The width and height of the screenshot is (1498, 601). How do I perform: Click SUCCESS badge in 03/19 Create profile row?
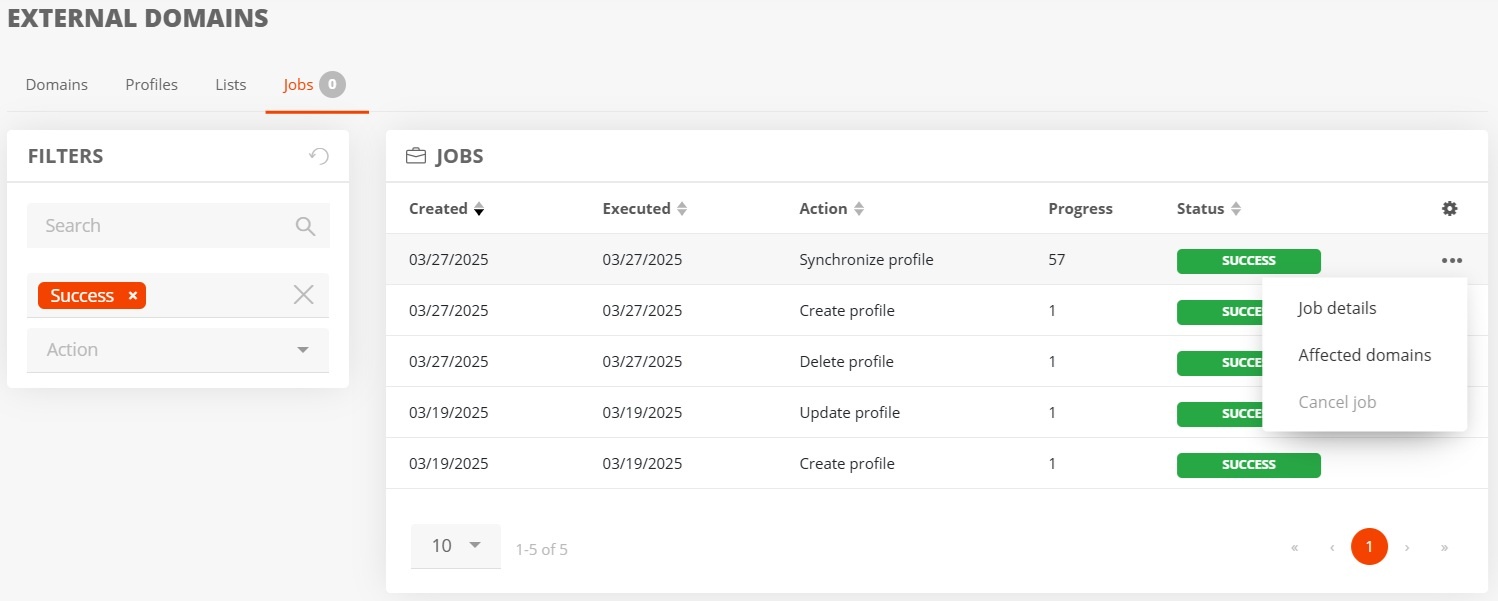[1249, 465]
